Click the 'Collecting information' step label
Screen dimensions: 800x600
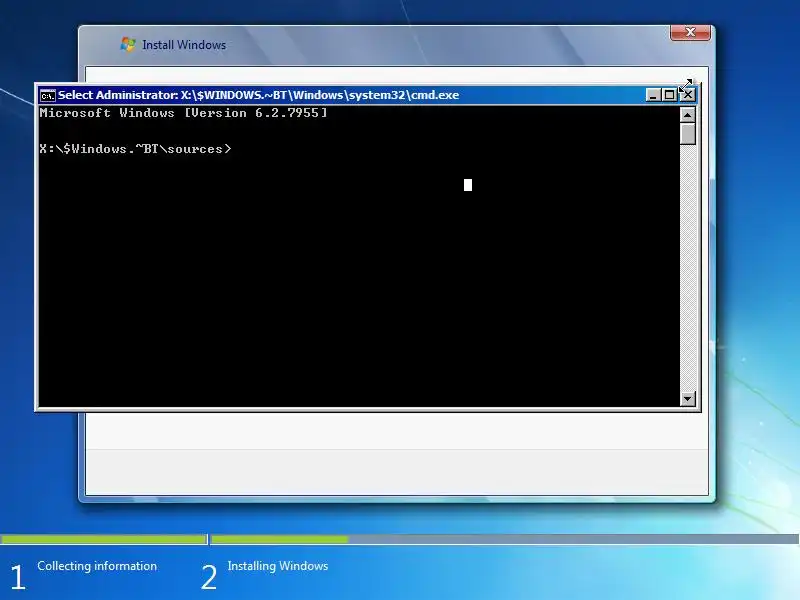coord(97,566)
